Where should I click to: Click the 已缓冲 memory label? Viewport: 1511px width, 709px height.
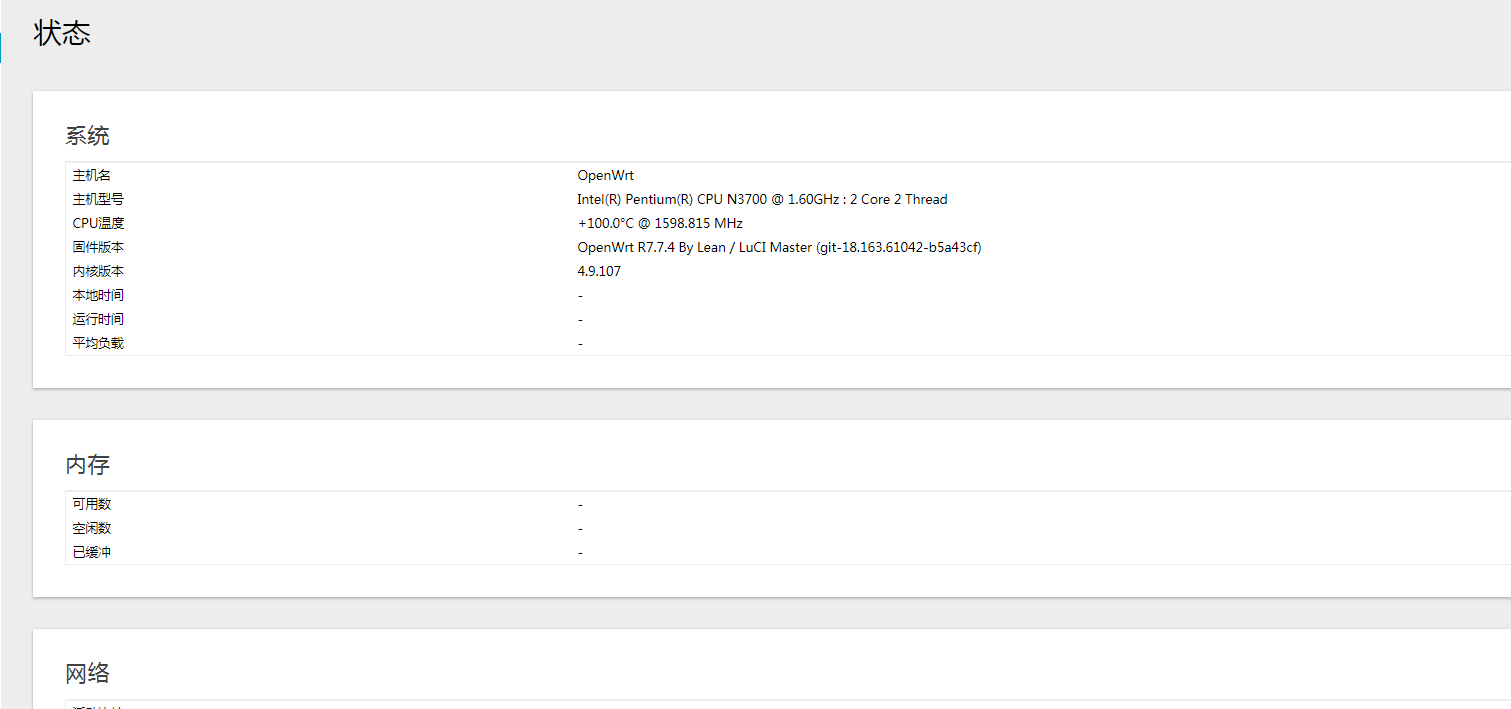[92, 552]
